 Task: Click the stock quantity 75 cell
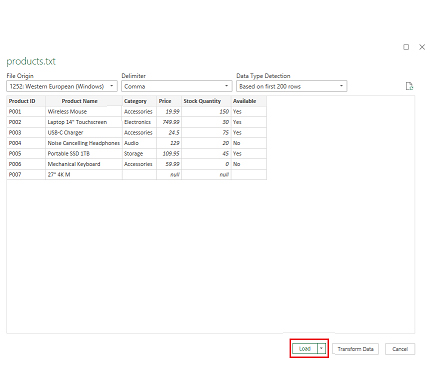pyautogui.click(x=206, y=132)
